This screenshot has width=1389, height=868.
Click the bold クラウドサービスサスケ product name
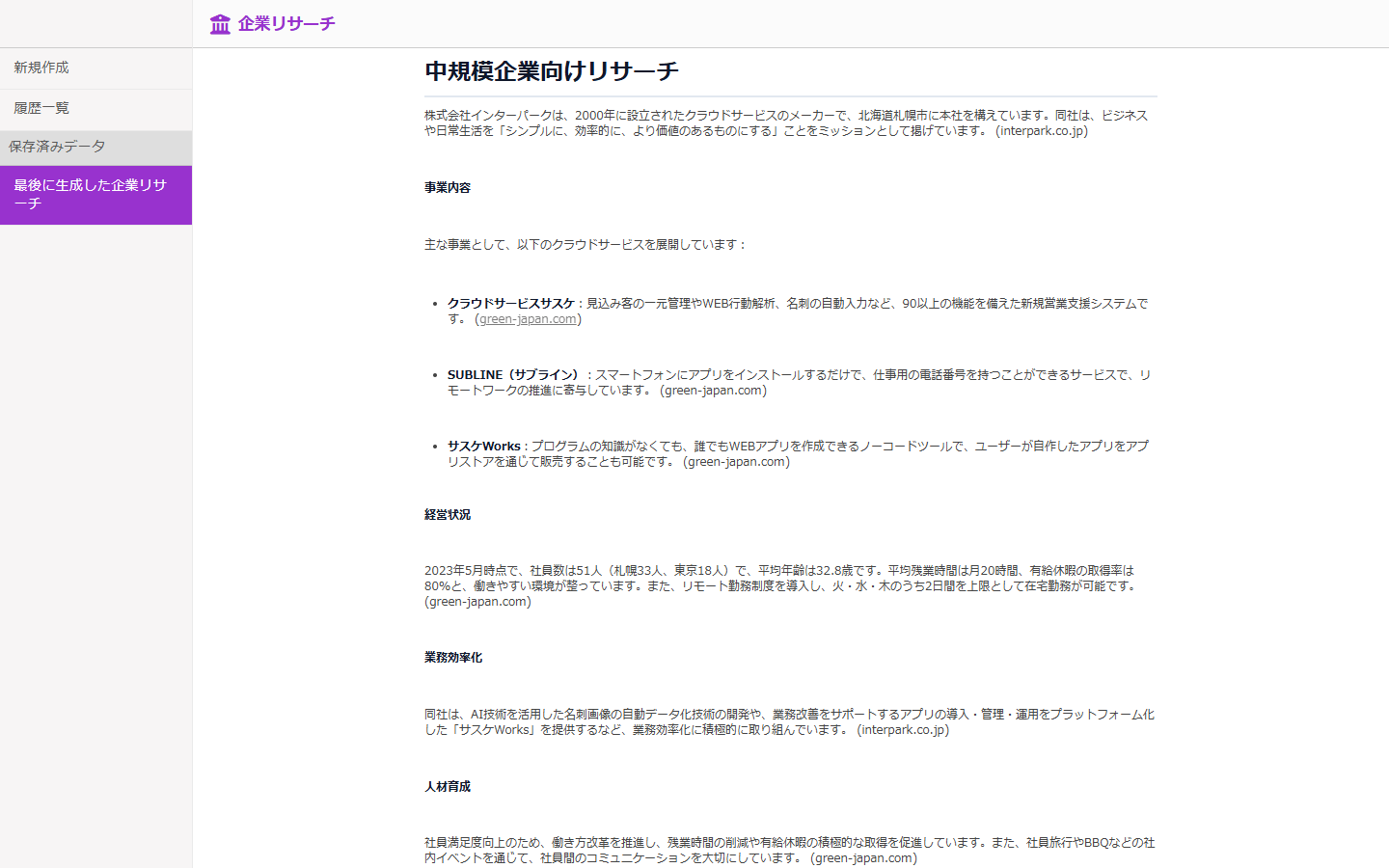point(513,301)
